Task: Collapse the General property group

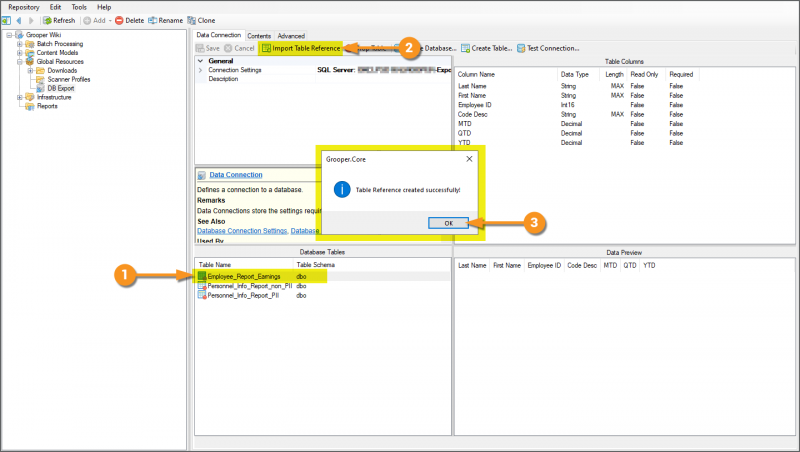Action: pyautogui.click(x=201, y=61)
